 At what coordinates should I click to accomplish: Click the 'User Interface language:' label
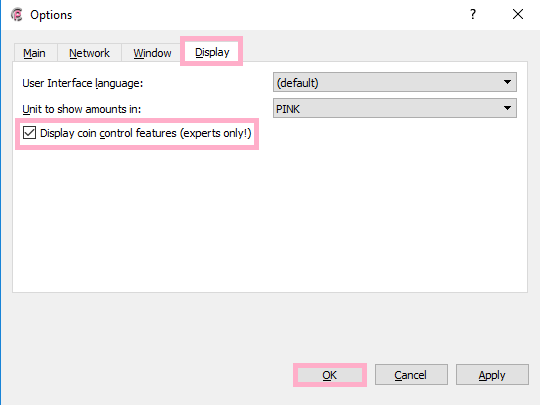click(82, 83)
